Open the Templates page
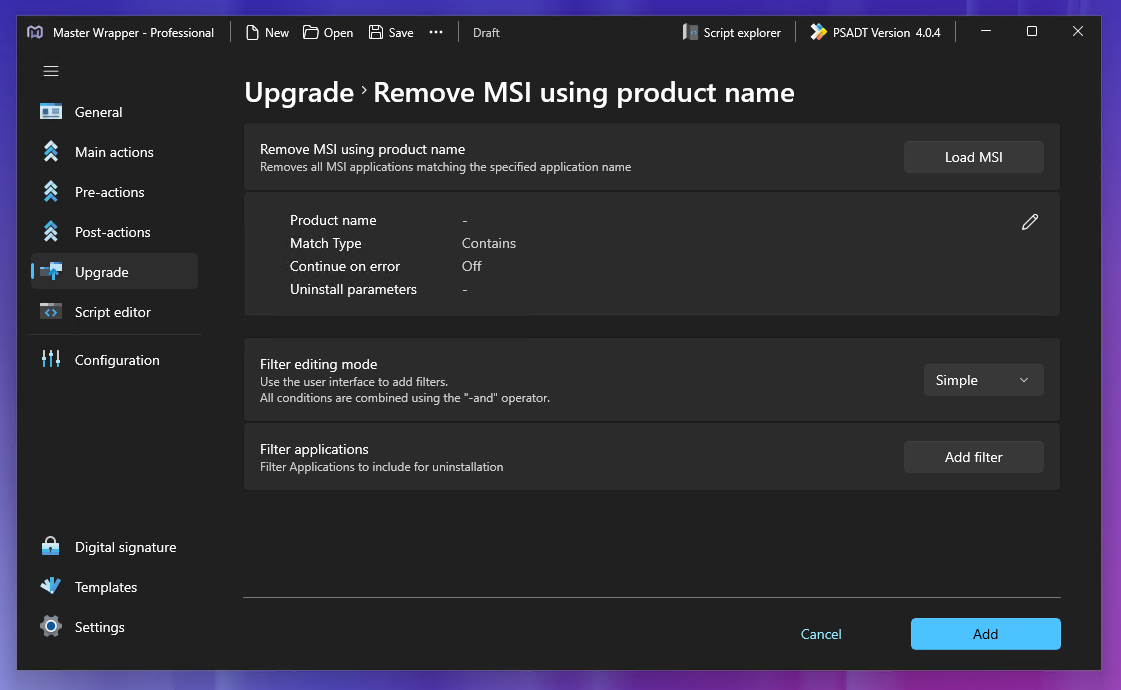Image resolution: width=1121 pixels, height=690 pixels. [x=114, y=587]
